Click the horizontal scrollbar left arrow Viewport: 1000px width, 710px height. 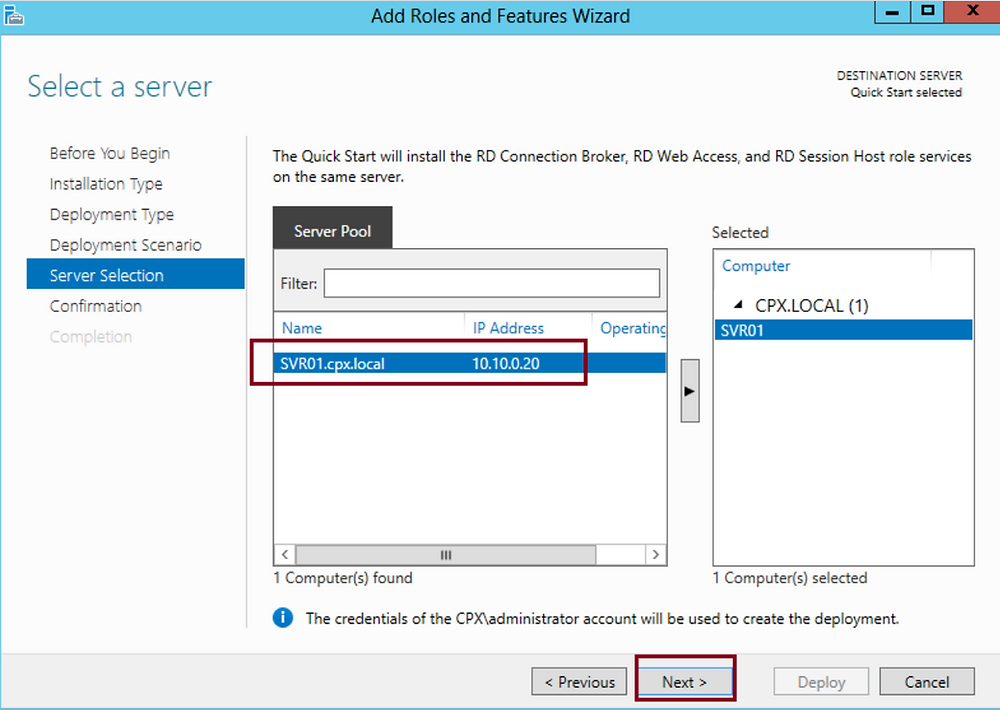tap(285, 554)
